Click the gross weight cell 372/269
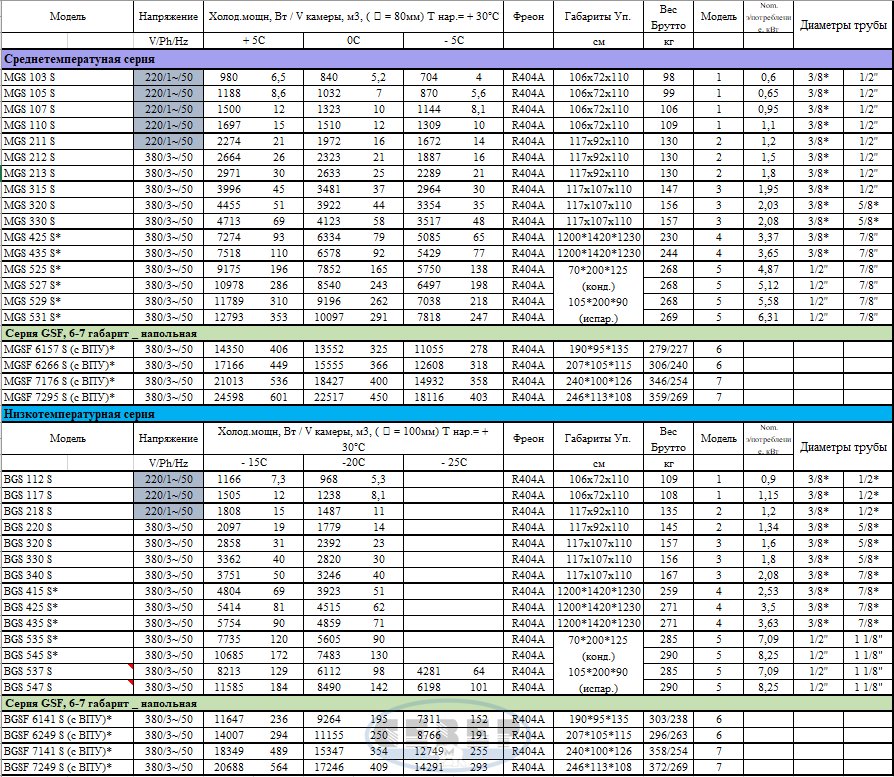The image size is (894, 777). [x=668, y=767]
